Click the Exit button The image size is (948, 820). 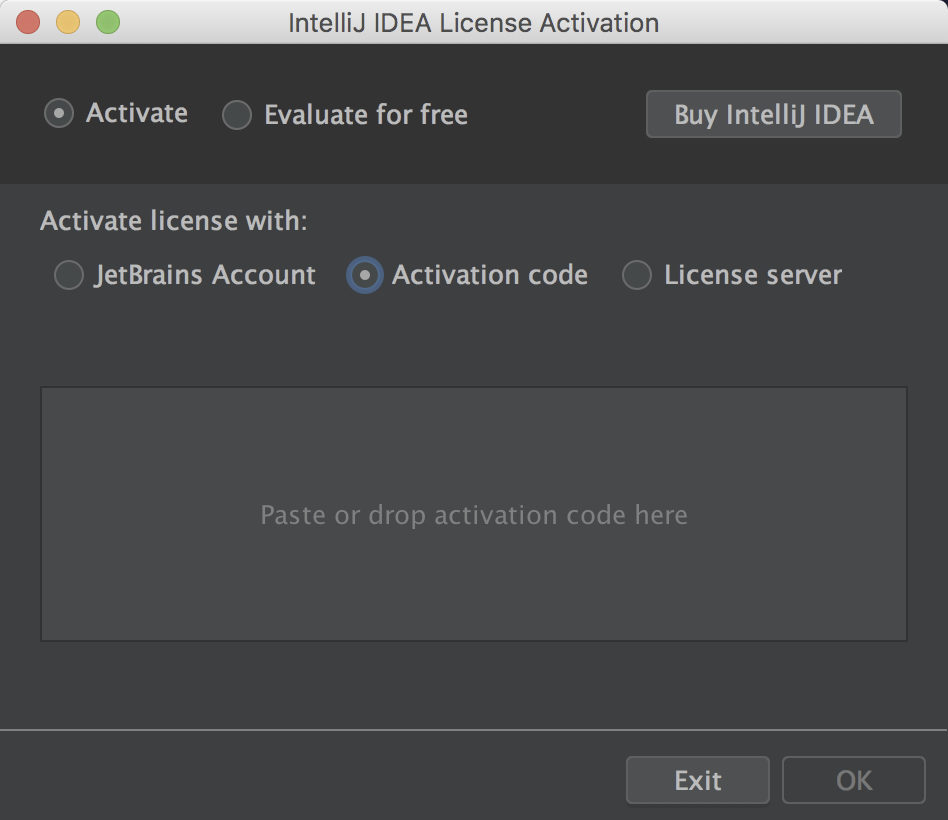[698, 780]
